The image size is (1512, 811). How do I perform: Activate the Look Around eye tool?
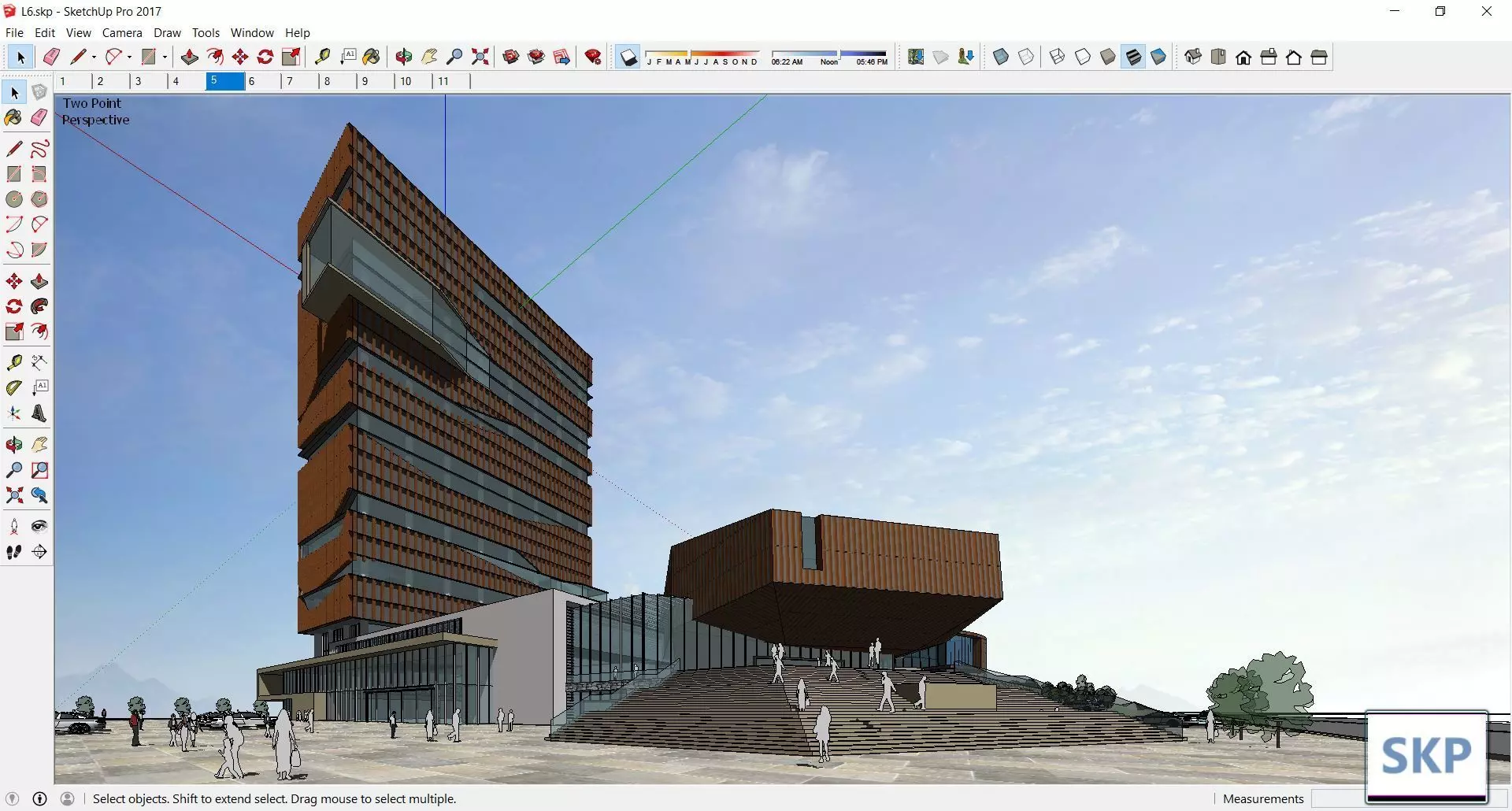pyautogui.click(x=39, y=527)
